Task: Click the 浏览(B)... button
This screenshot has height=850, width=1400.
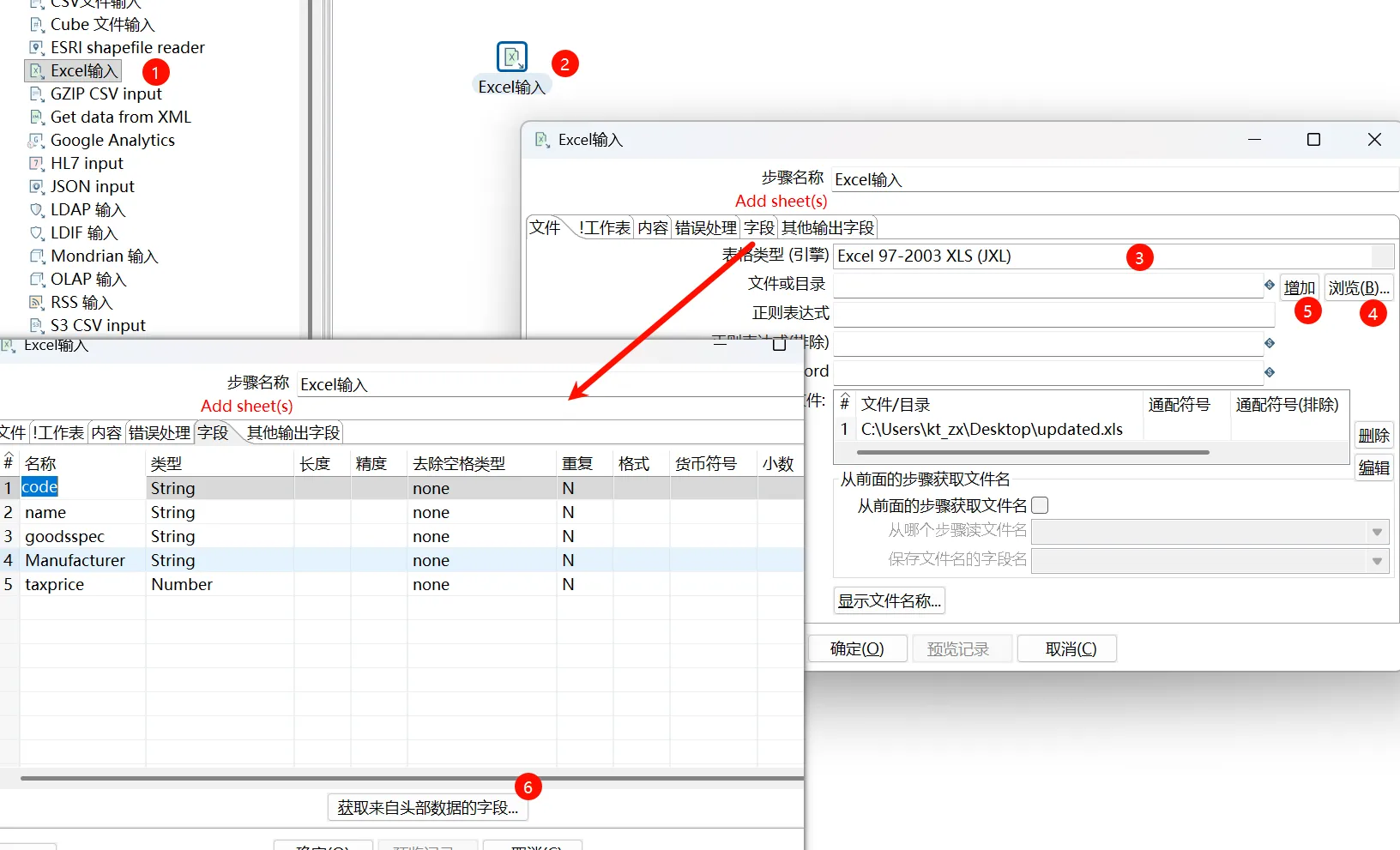Action: click(x=1358, y=288)
